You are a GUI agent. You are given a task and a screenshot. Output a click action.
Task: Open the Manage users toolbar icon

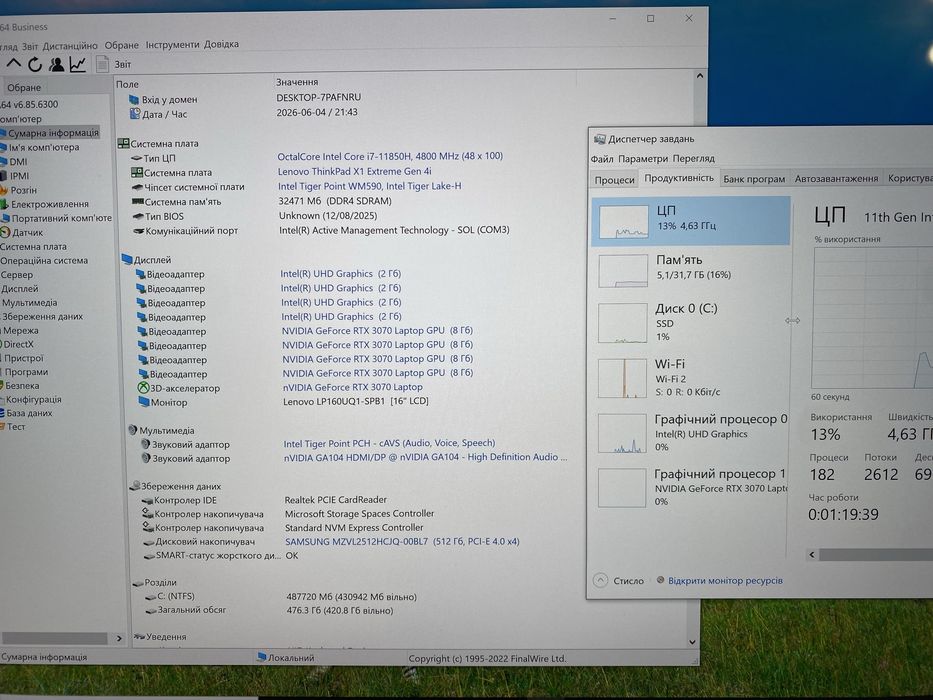click(x=57, y=64)
